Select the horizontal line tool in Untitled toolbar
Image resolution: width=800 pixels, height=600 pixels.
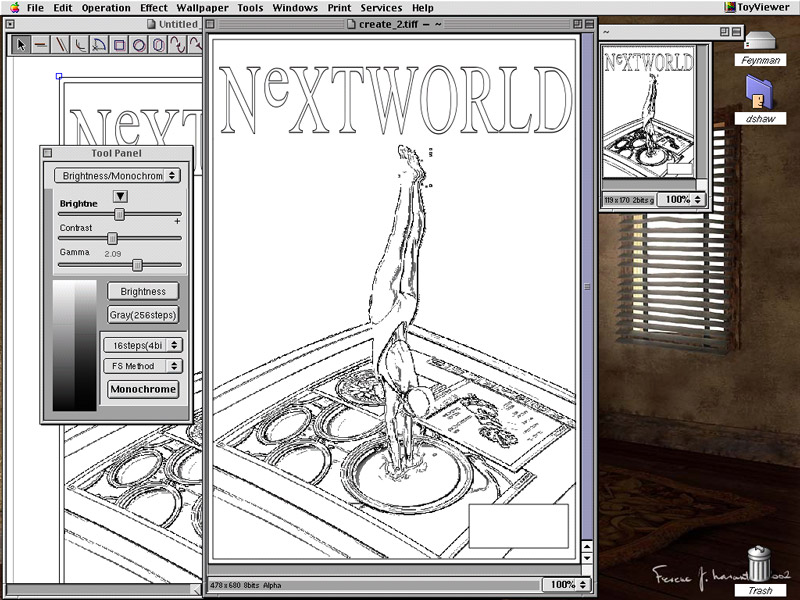[40, 45]
